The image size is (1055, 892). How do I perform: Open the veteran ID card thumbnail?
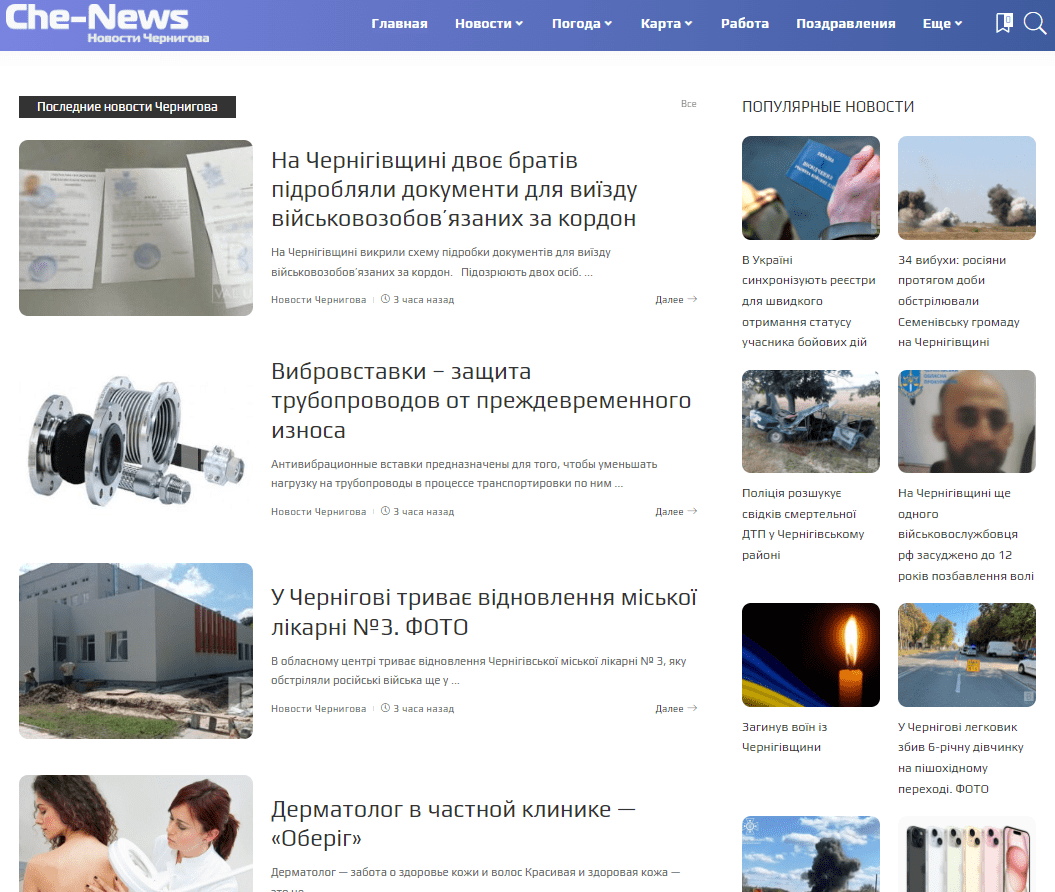811,188
